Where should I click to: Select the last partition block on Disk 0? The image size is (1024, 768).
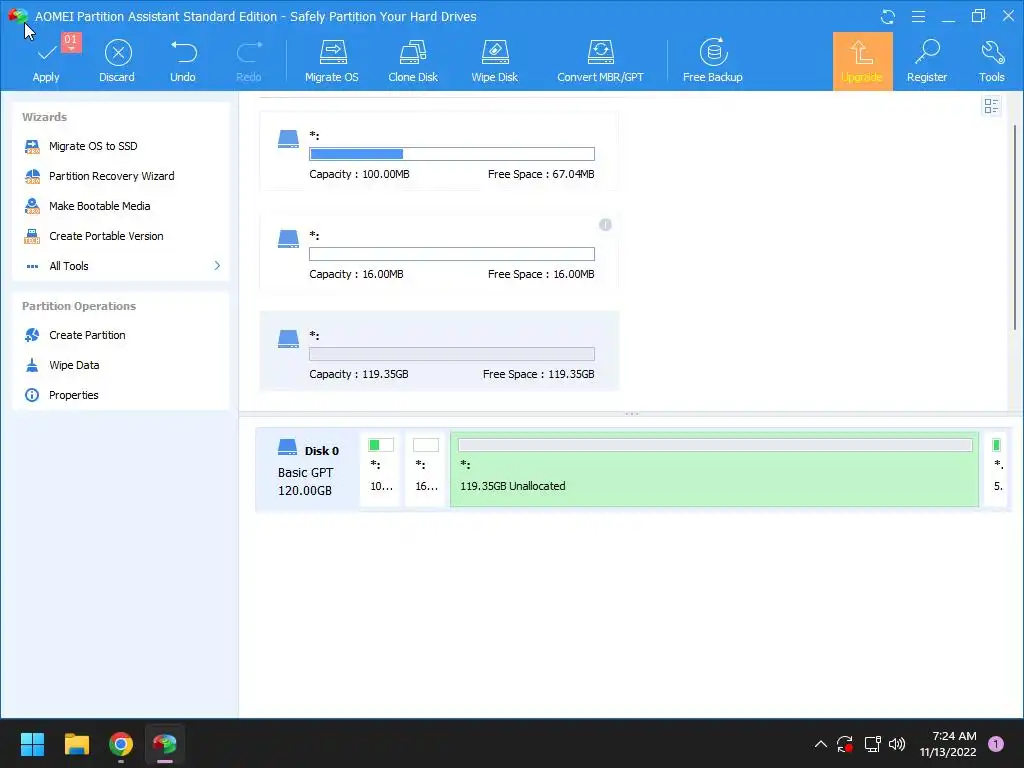pyautogui.click(x=996, y=469)
